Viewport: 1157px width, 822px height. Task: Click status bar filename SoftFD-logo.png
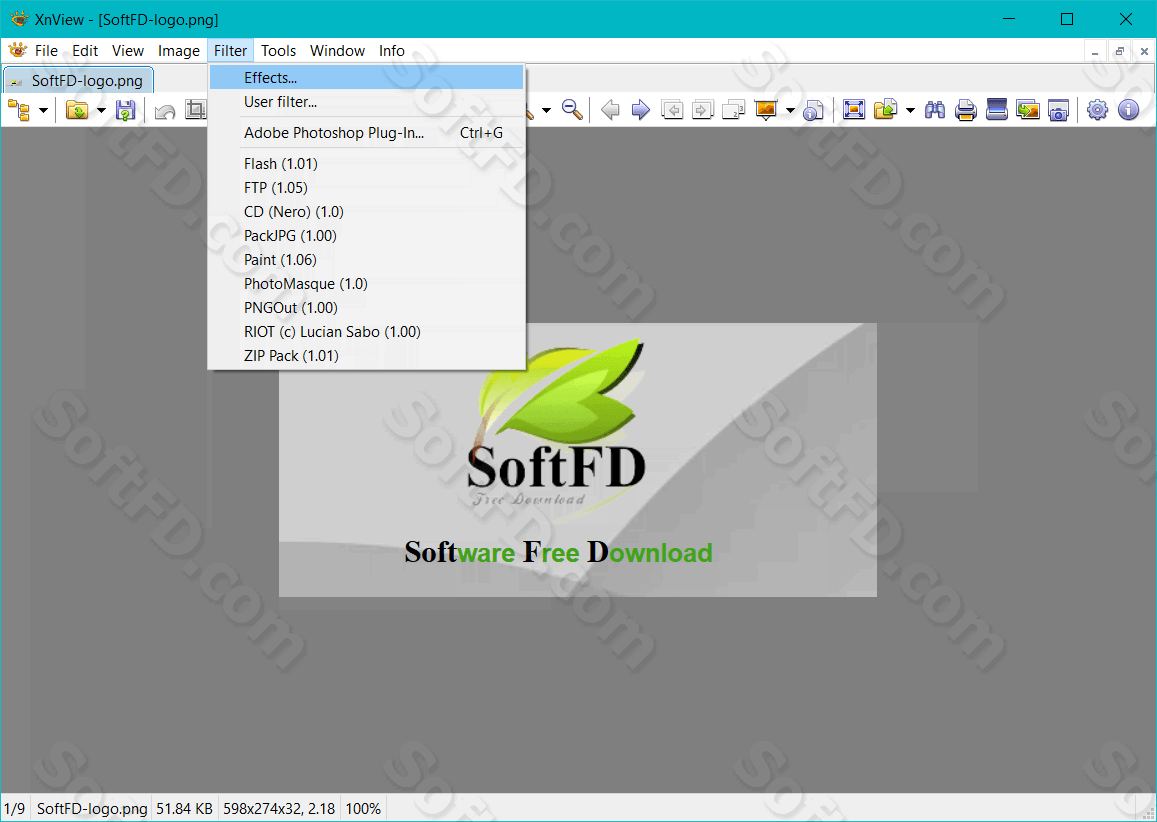pyautogui.click(x=92, y=809)
